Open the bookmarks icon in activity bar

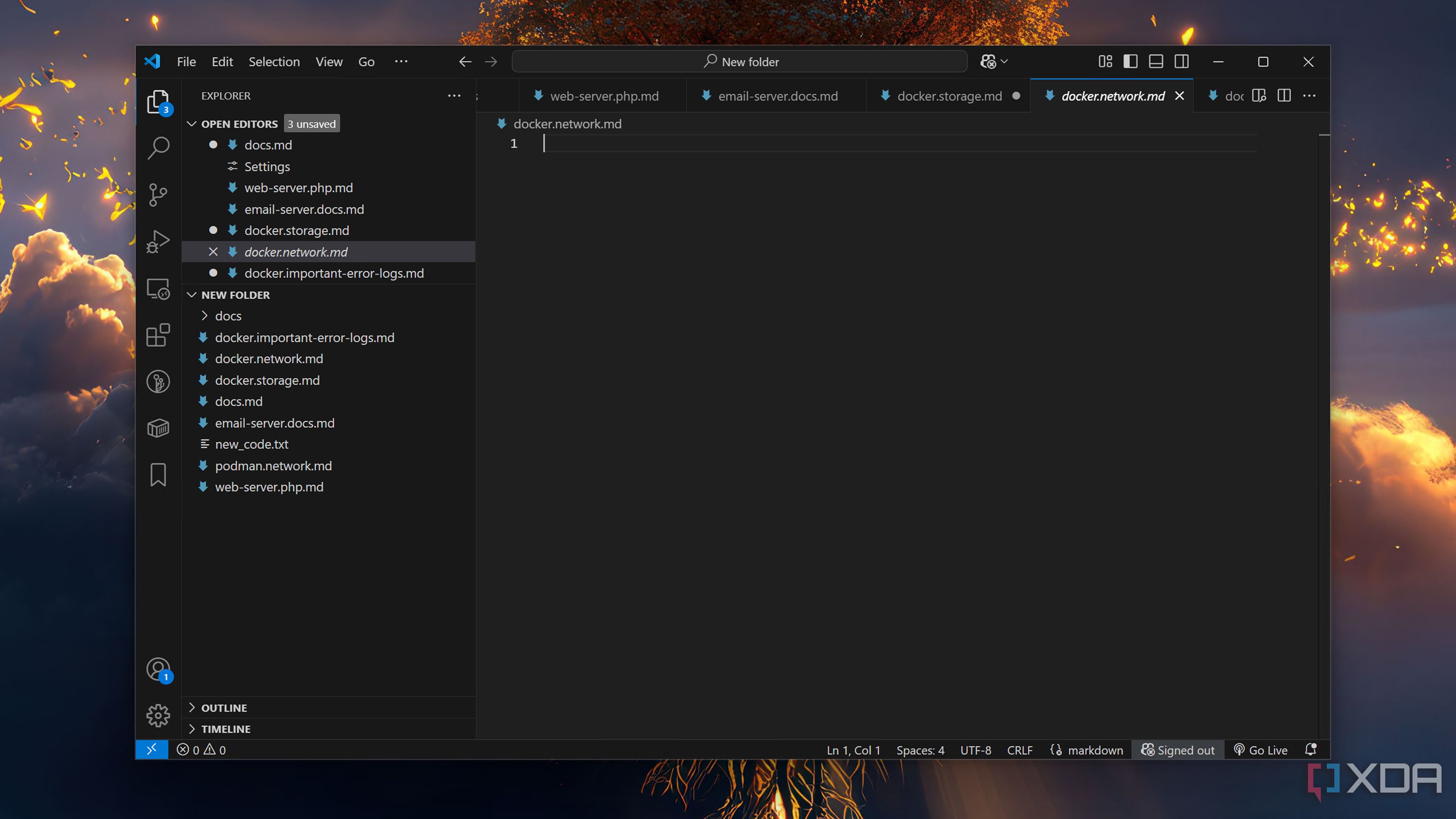point(158,475)
